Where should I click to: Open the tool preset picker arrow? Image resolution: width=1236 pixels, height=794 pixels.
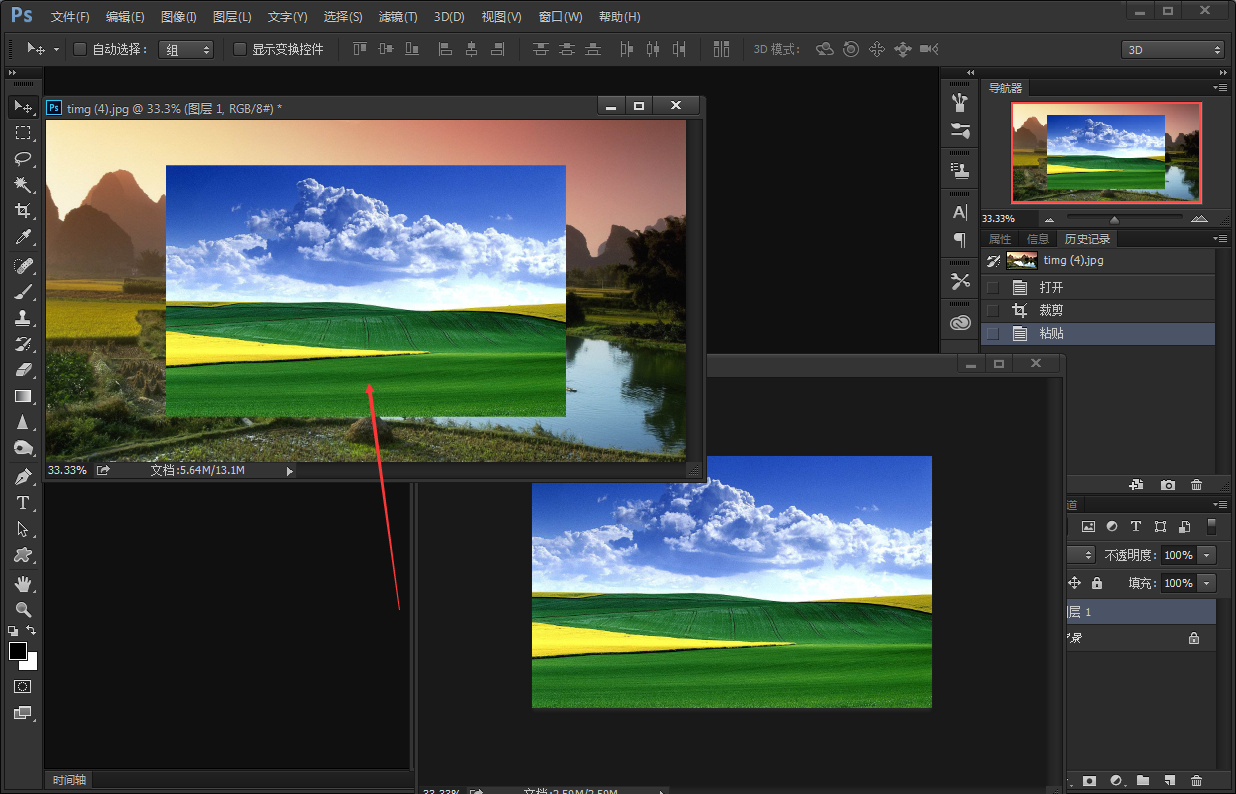pos(56,49)
